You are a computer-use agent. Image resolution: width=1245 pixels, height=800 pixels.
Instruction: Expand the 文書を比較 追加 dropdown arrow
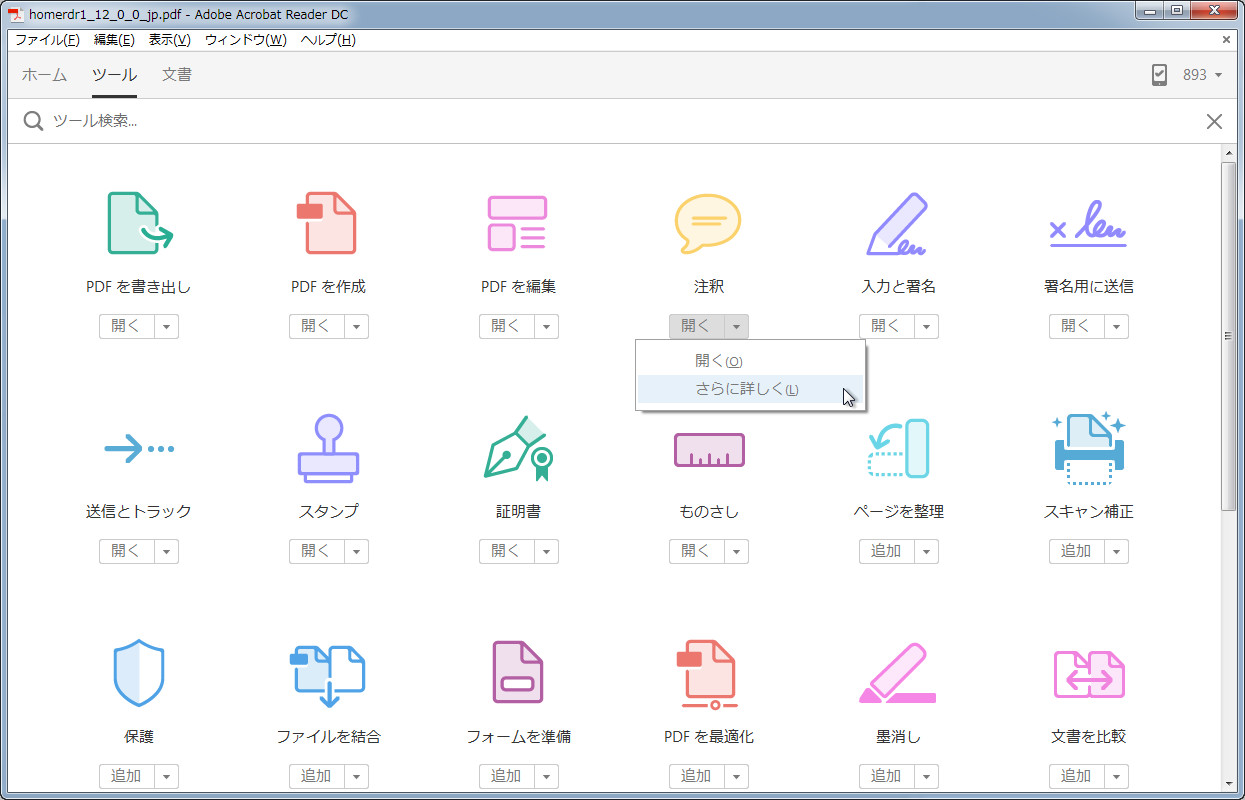click(x=1116, y=776)
